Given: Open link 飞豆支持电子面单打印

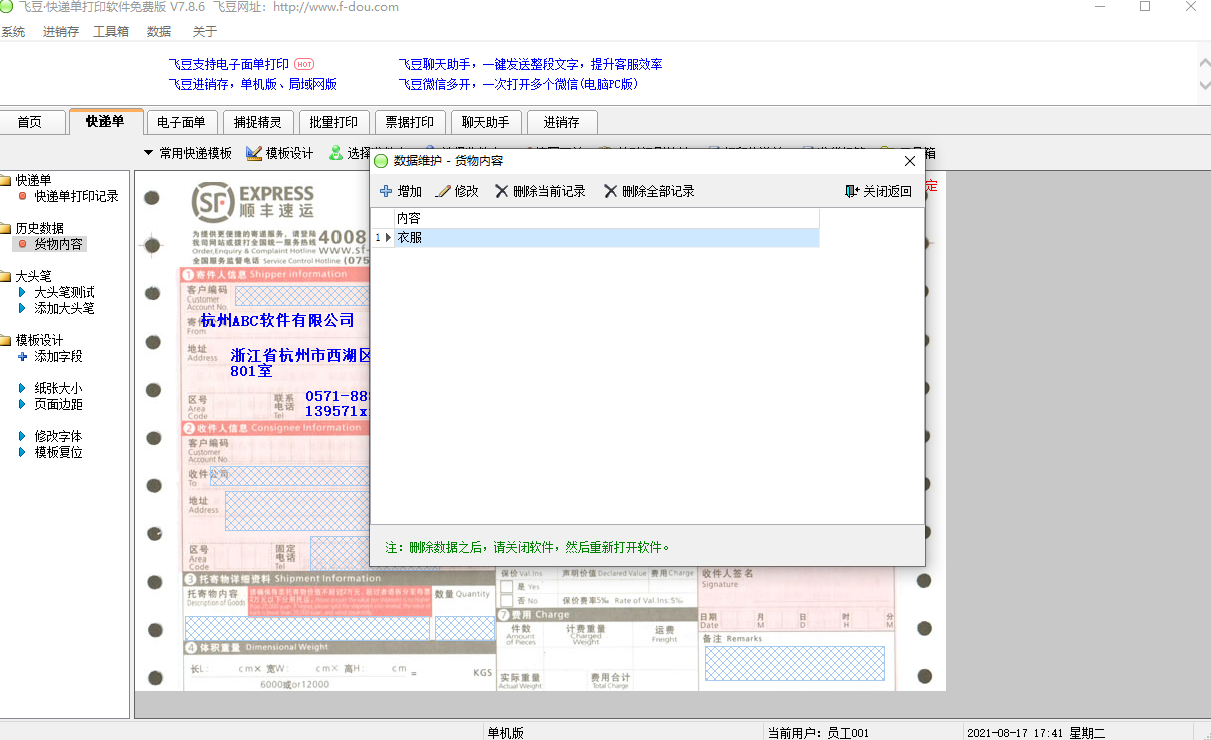Looking at the screenshot, I should pos(229,64).
